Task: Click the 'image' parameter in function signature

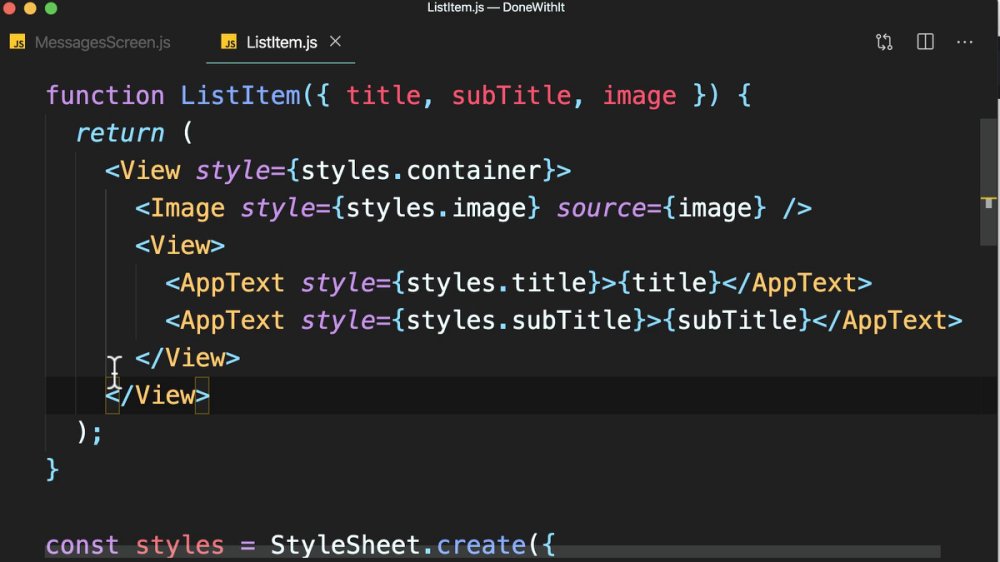Action: (x=640, y=96)
